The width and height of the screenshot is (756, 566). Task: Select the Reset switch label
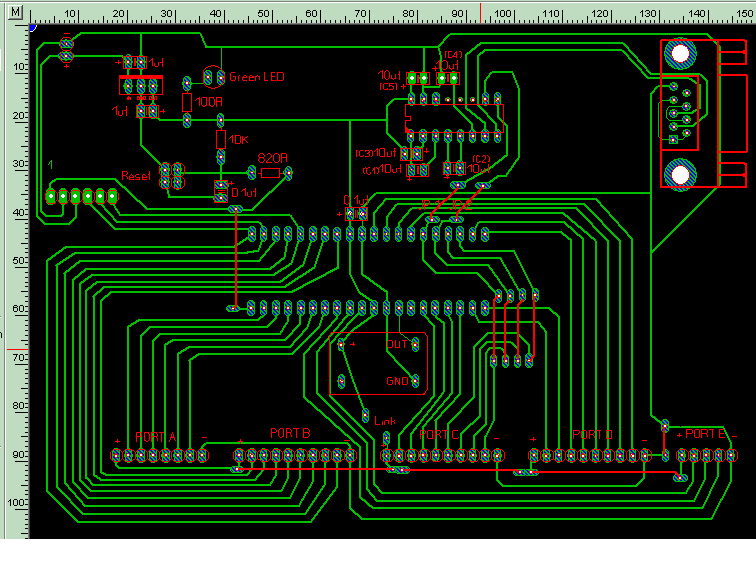click(135, 175)
